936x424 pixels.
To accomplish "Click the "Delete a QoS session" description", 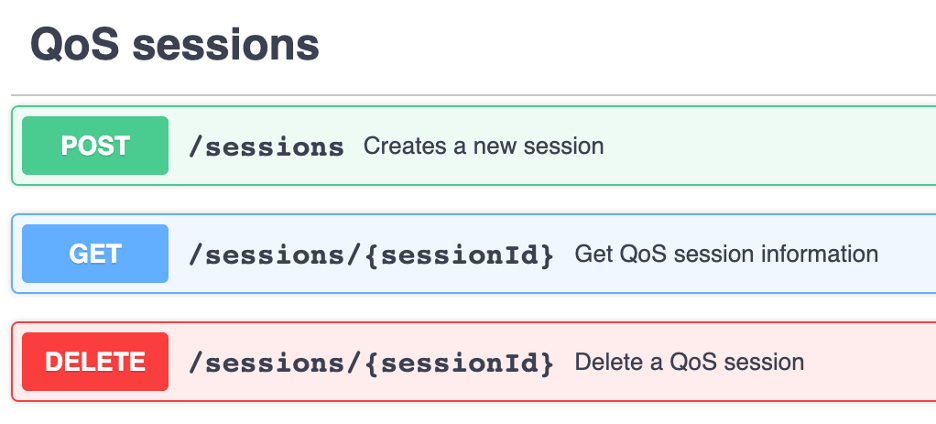I will [x=689, y=361].
